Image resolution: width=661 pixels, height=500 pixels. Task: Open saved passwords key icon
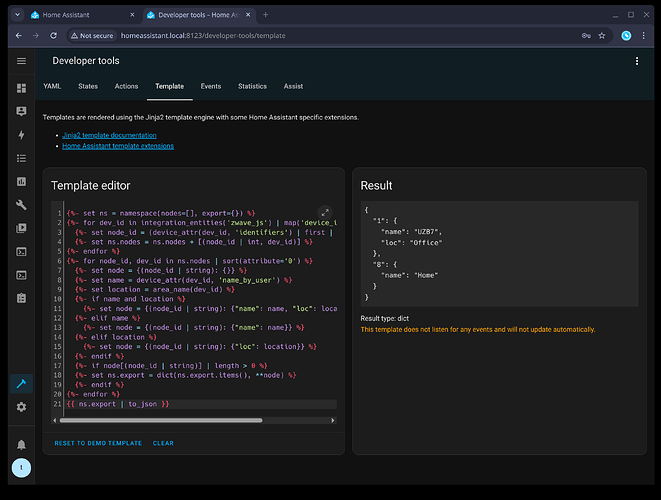tap(586, 36)
